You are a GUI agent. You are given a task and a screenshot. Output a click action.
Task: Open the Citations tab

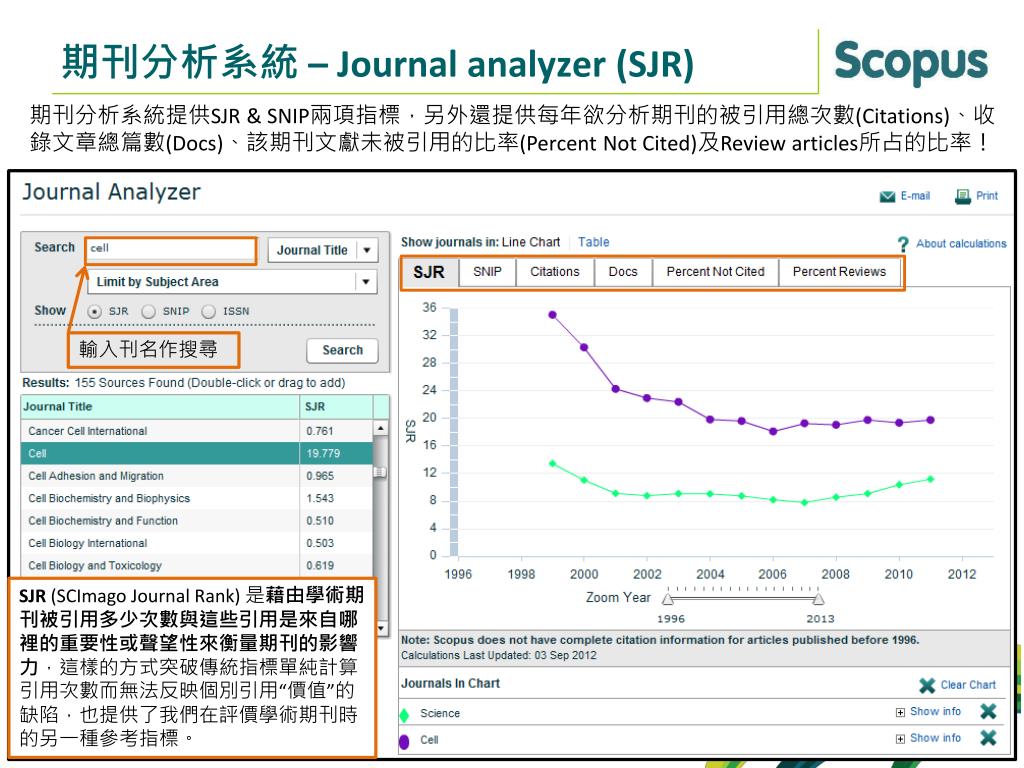pos(555,272)
